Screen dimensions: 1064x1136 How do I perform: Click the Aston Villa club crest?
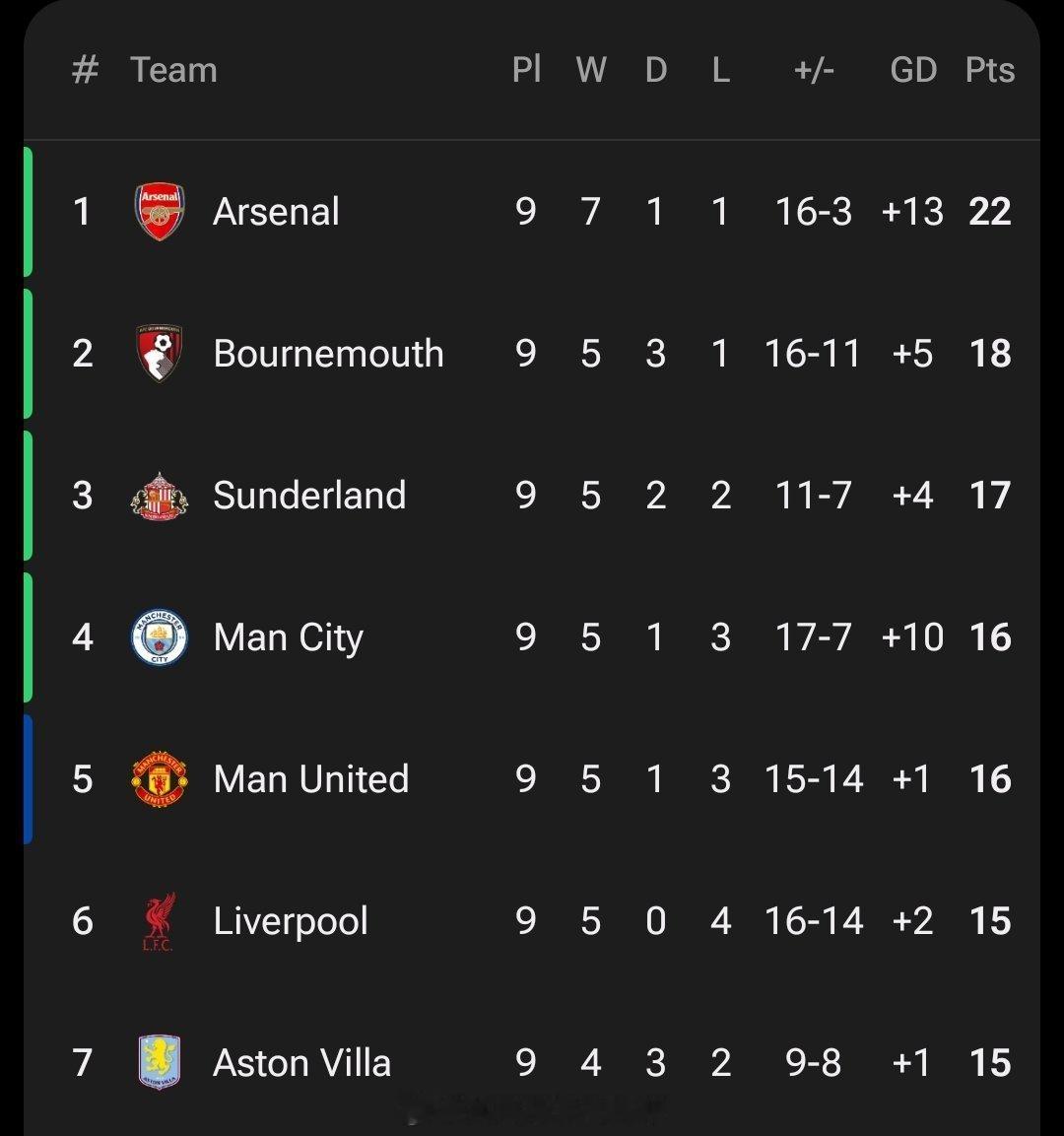point(160,1063)
